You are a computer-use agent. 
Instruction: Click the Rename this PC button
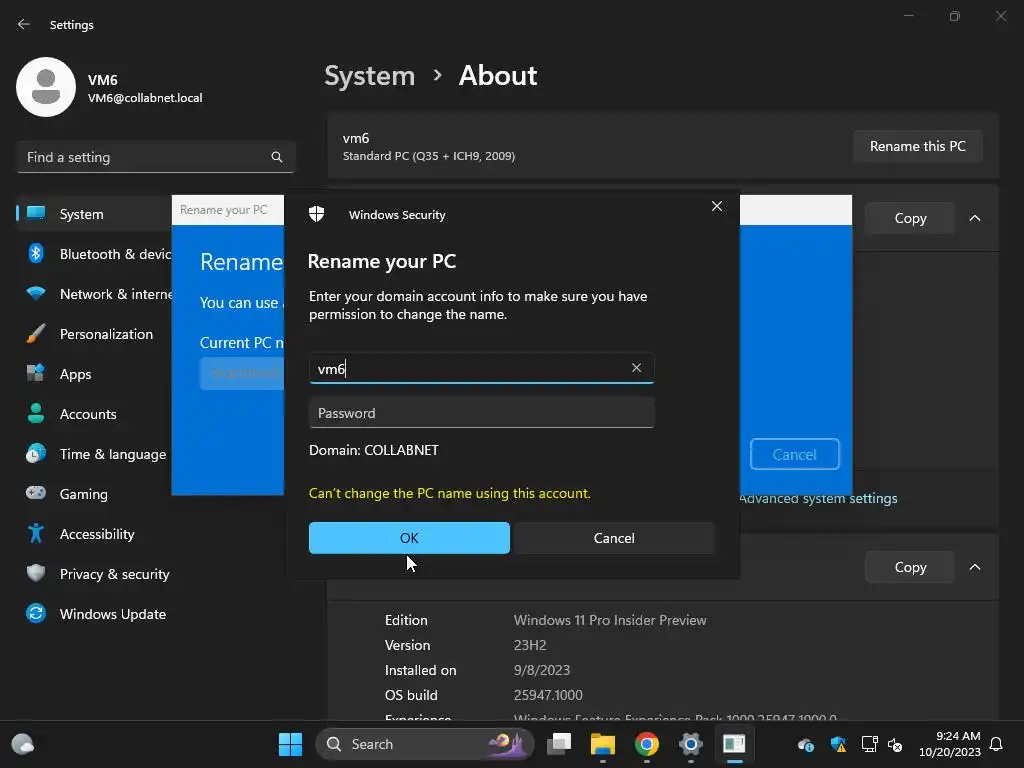918,146
